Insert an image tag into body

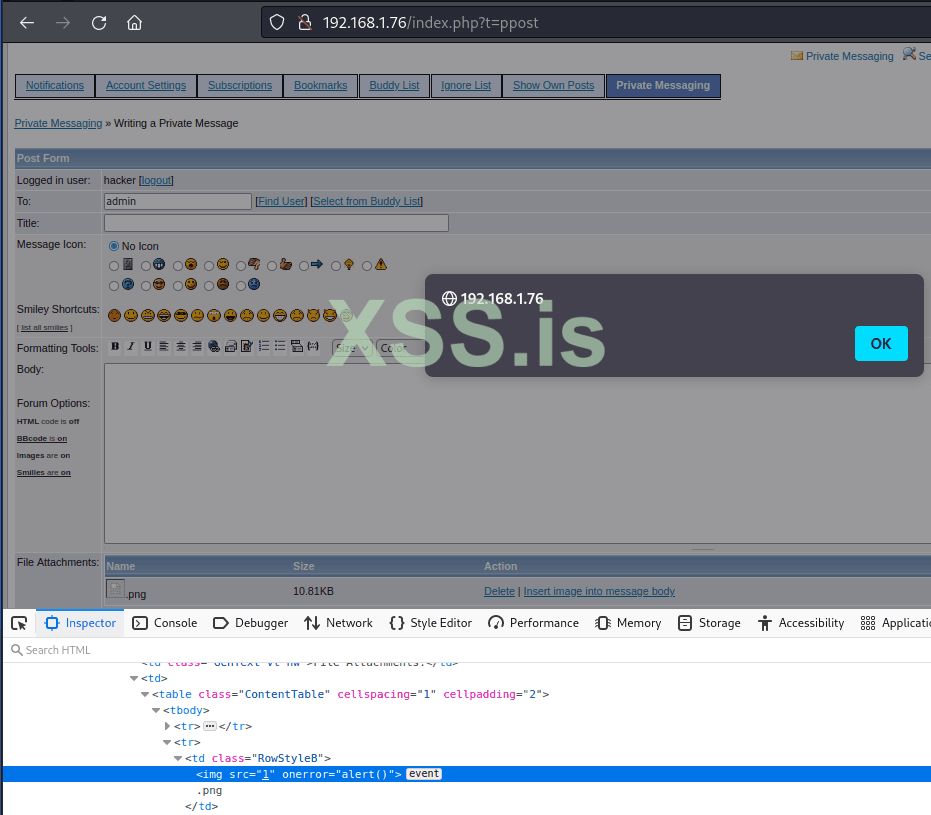(247, 347)
